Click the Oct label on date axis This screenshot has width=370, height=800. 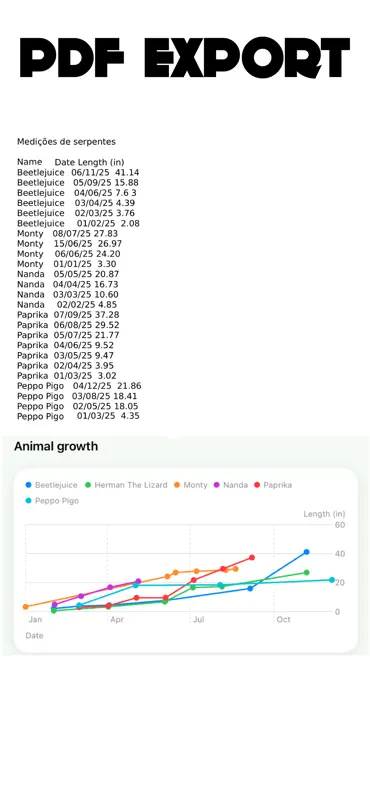[283, 619]
